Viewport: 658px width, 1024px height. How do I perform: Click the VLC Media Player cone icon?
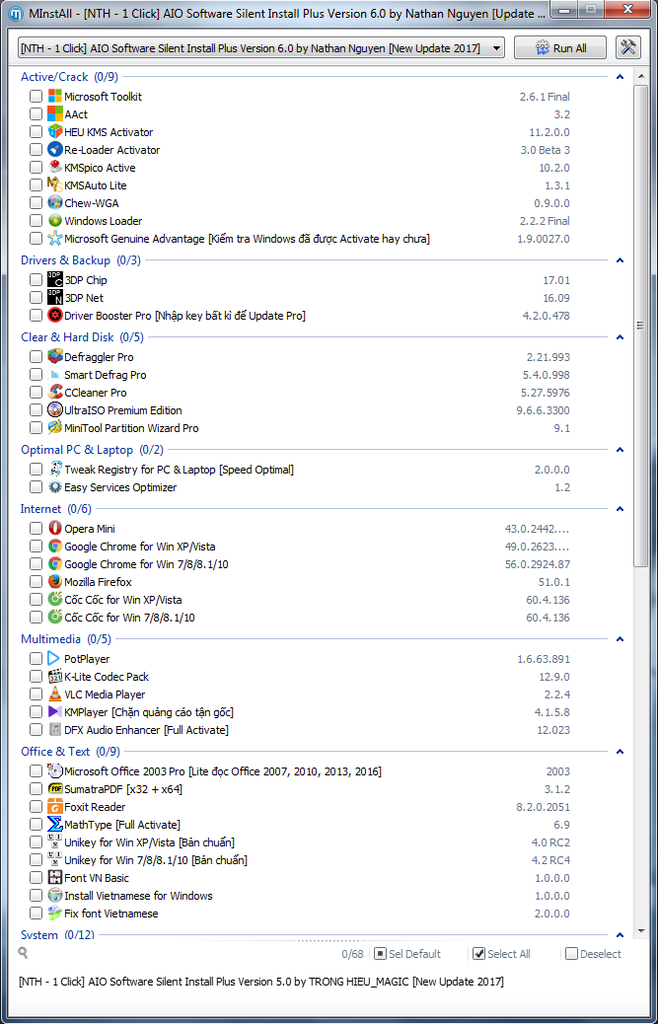55,694
